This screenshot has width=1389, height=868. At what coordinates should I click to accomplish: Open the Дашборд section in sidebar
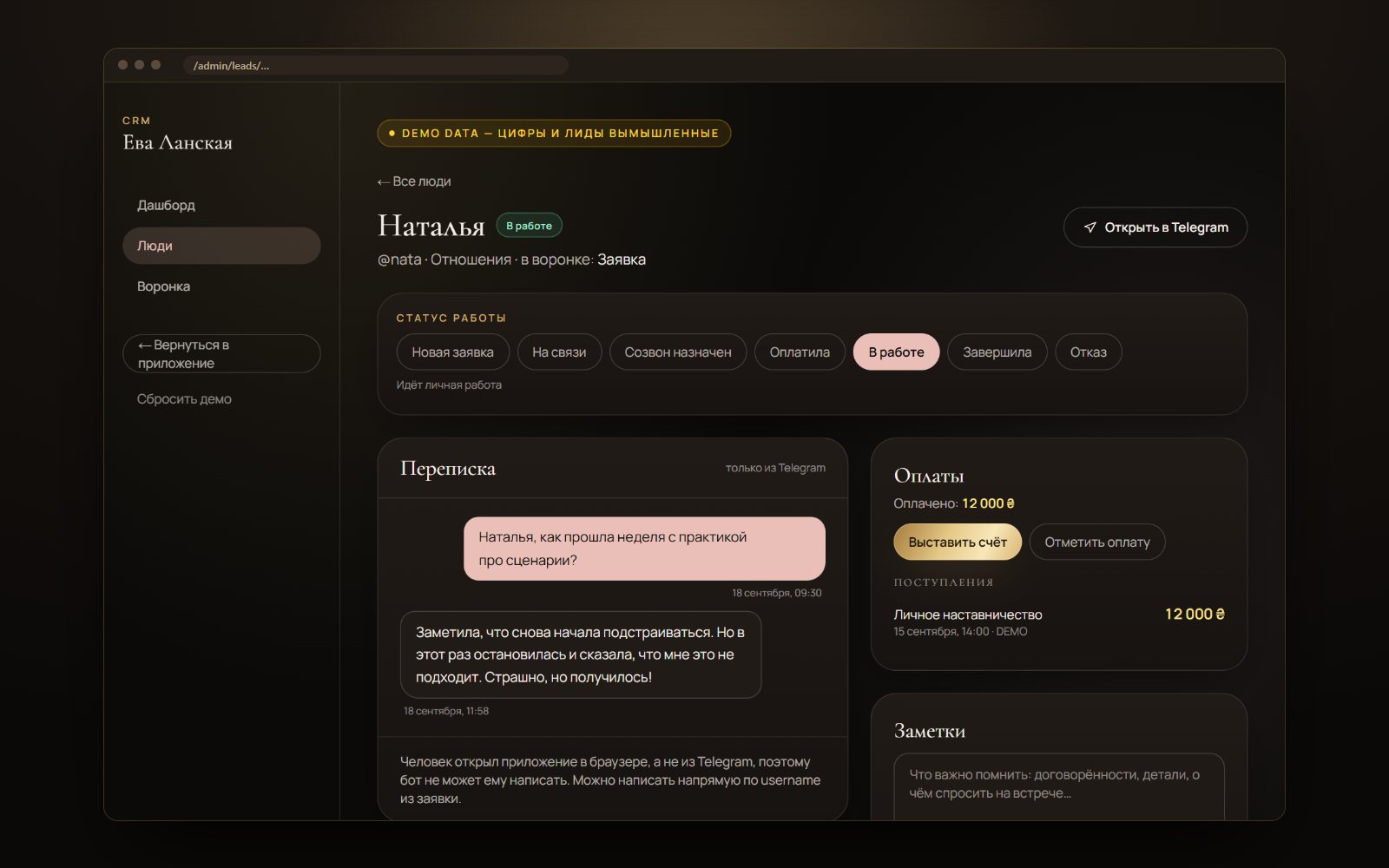click(221, 205)
